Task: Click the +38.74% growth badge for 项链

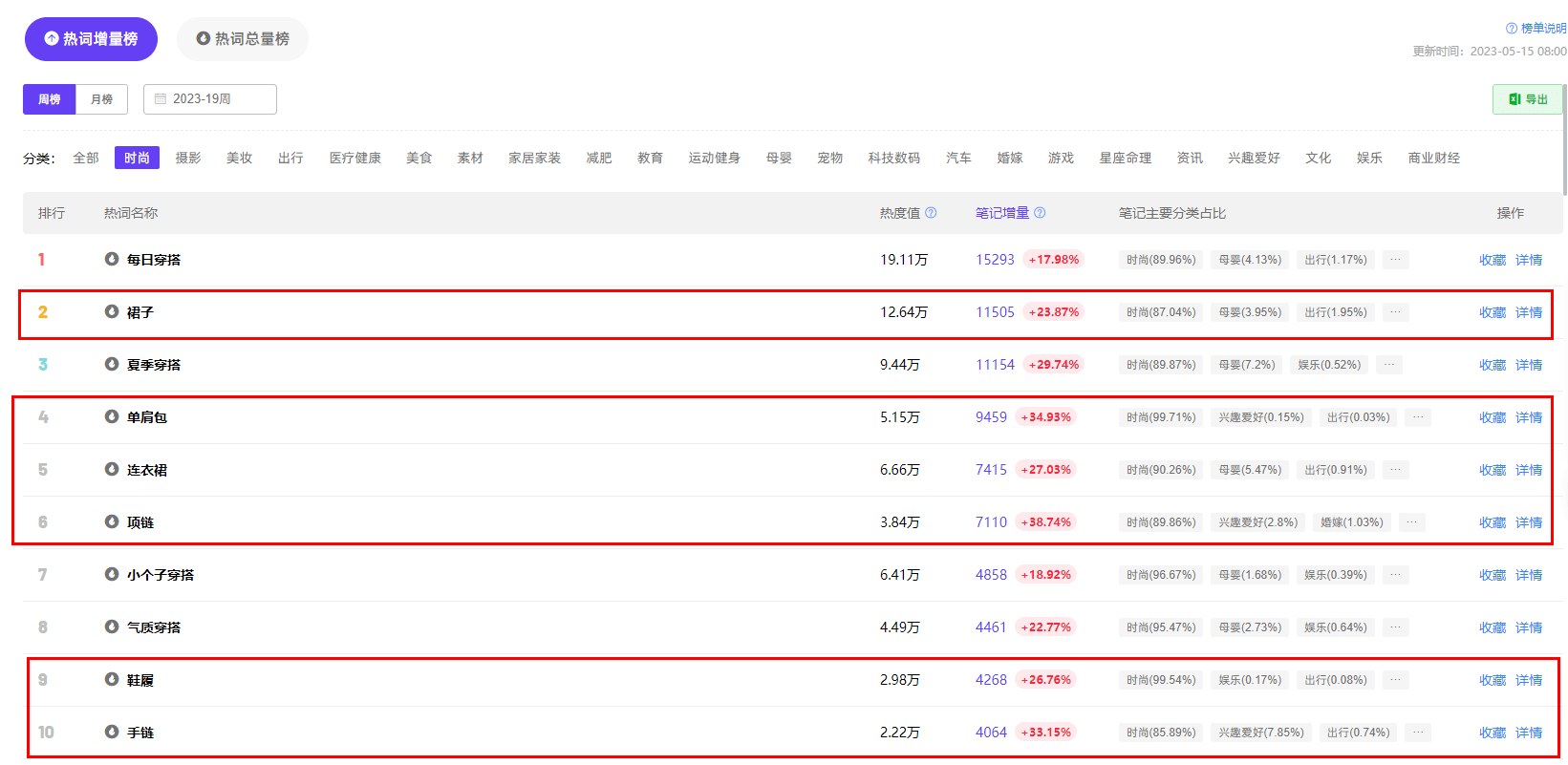Action: click(1045, 522)
